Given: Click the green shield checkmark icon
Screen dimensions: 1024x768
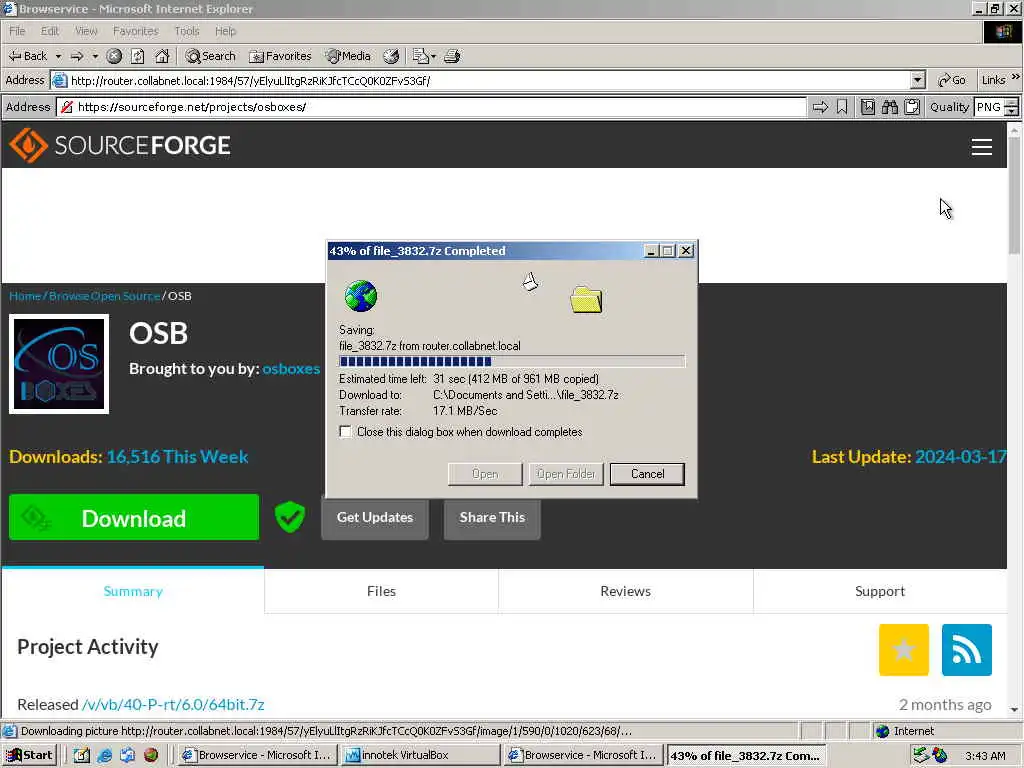Looking at the screenshot, I should [x=290, y=517].
